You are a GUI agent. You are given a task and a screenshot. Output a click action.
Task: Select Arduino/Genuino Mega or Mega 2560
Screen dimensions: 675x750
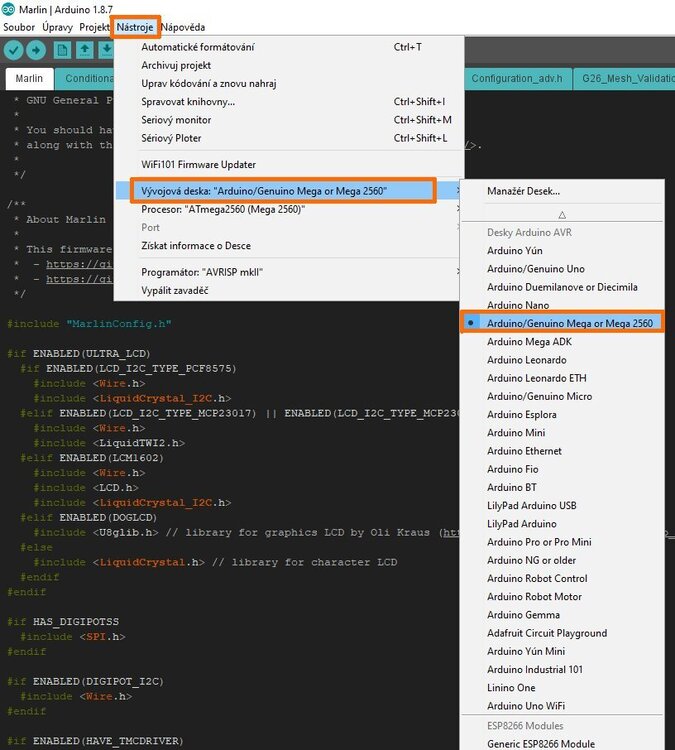[x=562, y=323]
